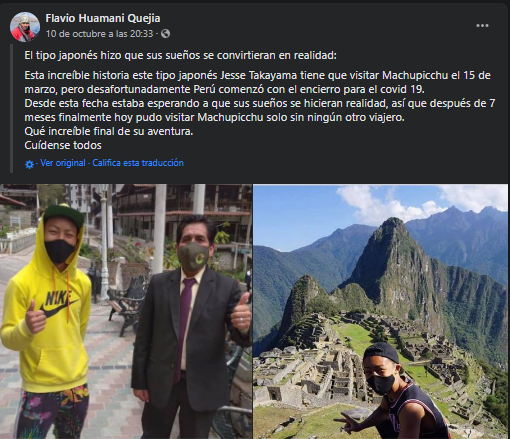This screenshot has height=439, width=510.
Task: Click the paragraph mentioning Jesse Takayama
Action: coord(260,96)
